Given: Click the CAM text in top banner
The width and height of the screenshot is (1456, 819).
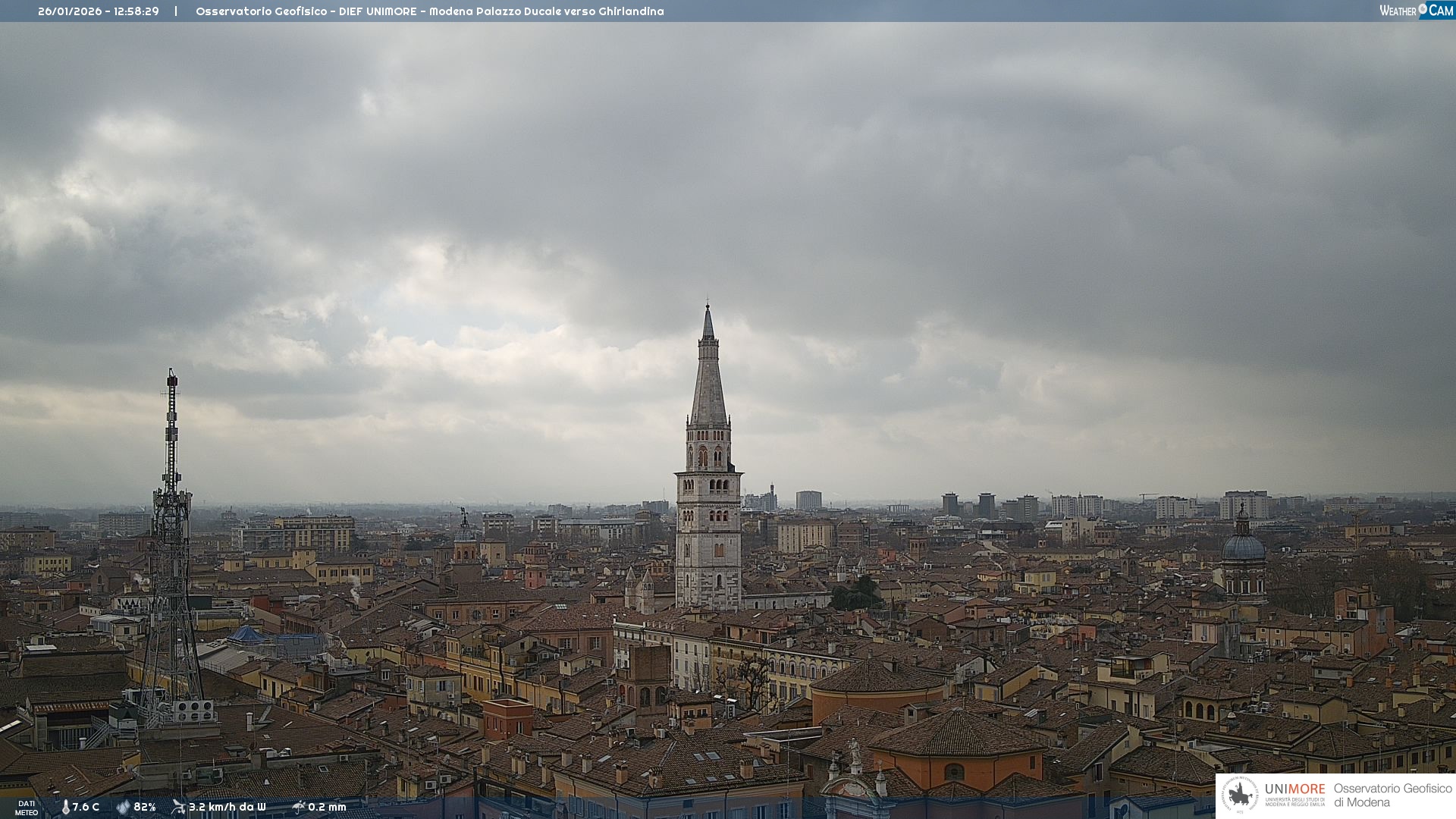Looking at the screenshot, I should click(x=1441, y=11).
